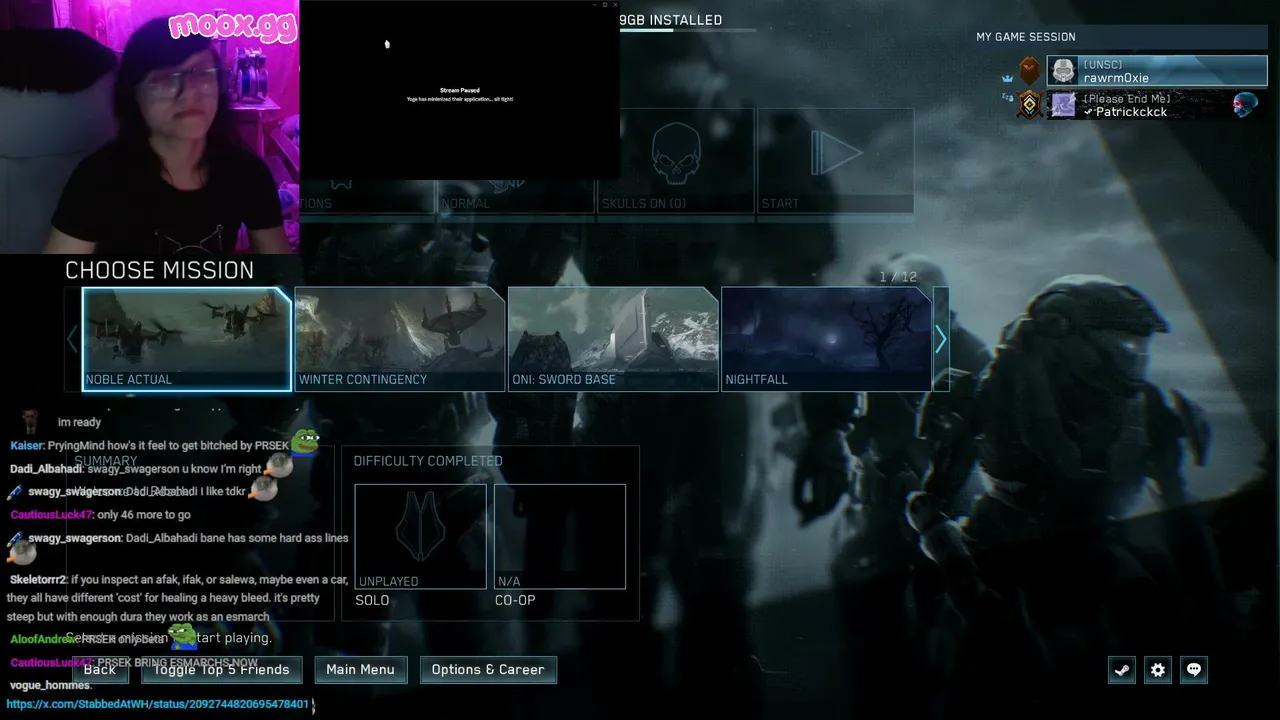Select the ONI: Sword Base mission
Screen dimensions: 1280x720
pos(613,339)
